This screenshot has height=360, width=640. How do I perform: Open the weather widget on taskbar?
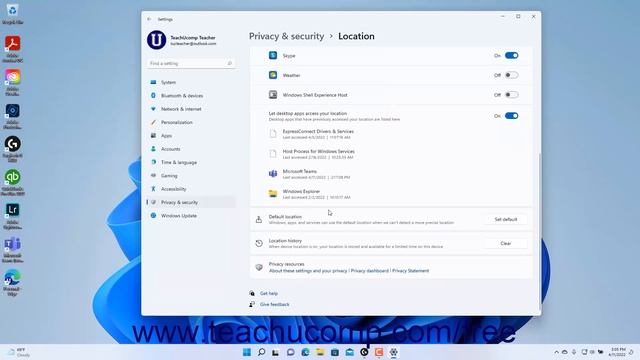point(18,352)
